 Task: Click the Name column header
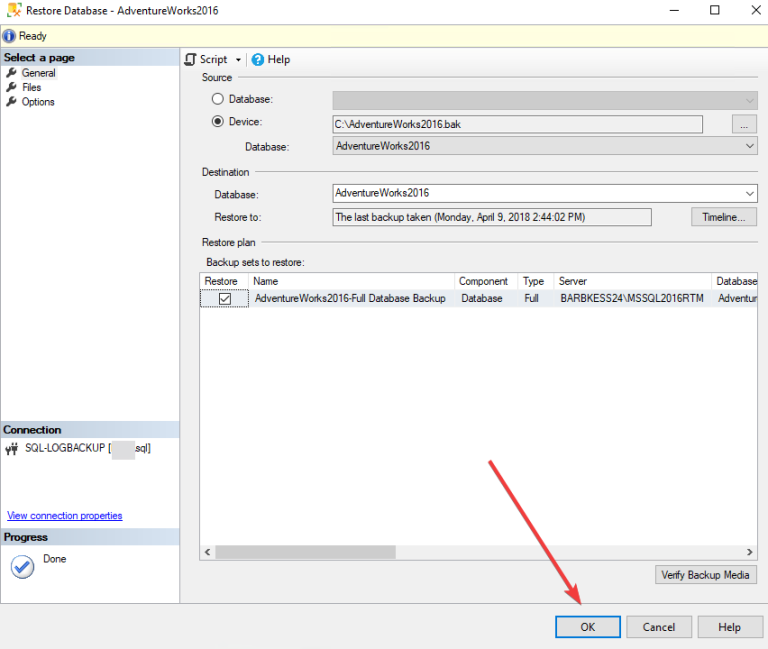(x=351, y=281)
